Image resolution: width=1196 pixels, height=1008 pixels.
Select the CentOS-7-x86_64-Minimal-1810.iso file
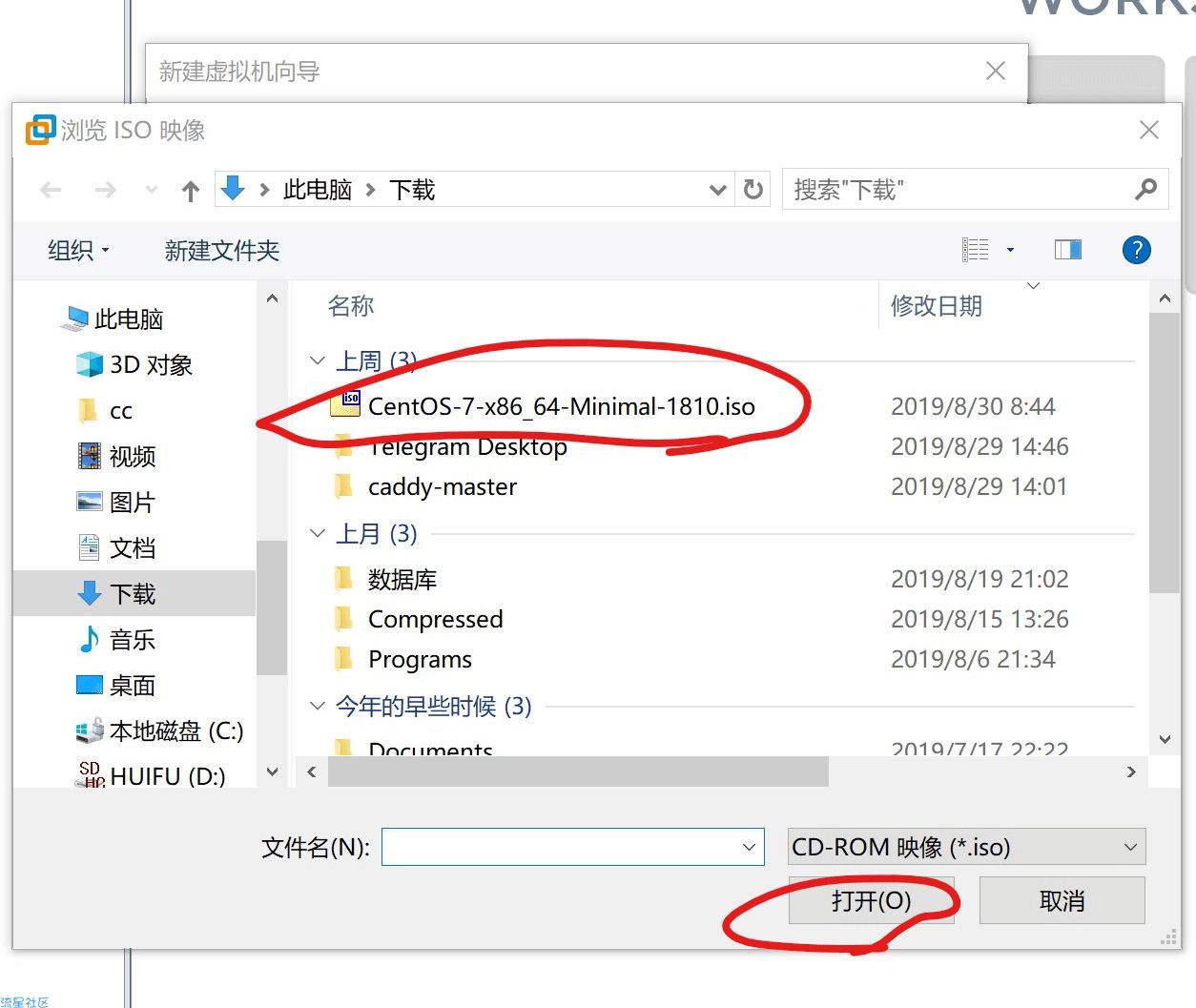[562, 406]
